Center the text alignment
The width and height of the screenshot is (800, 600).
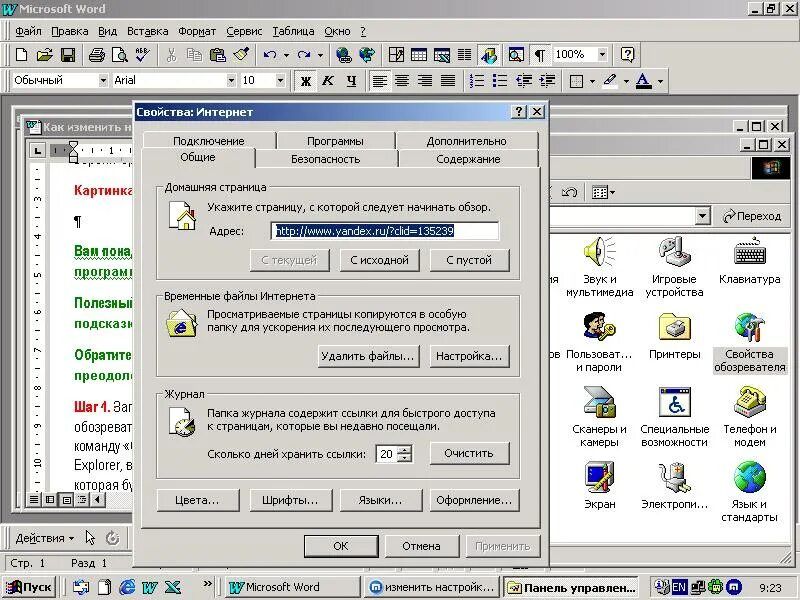click(x=402, y=81)
